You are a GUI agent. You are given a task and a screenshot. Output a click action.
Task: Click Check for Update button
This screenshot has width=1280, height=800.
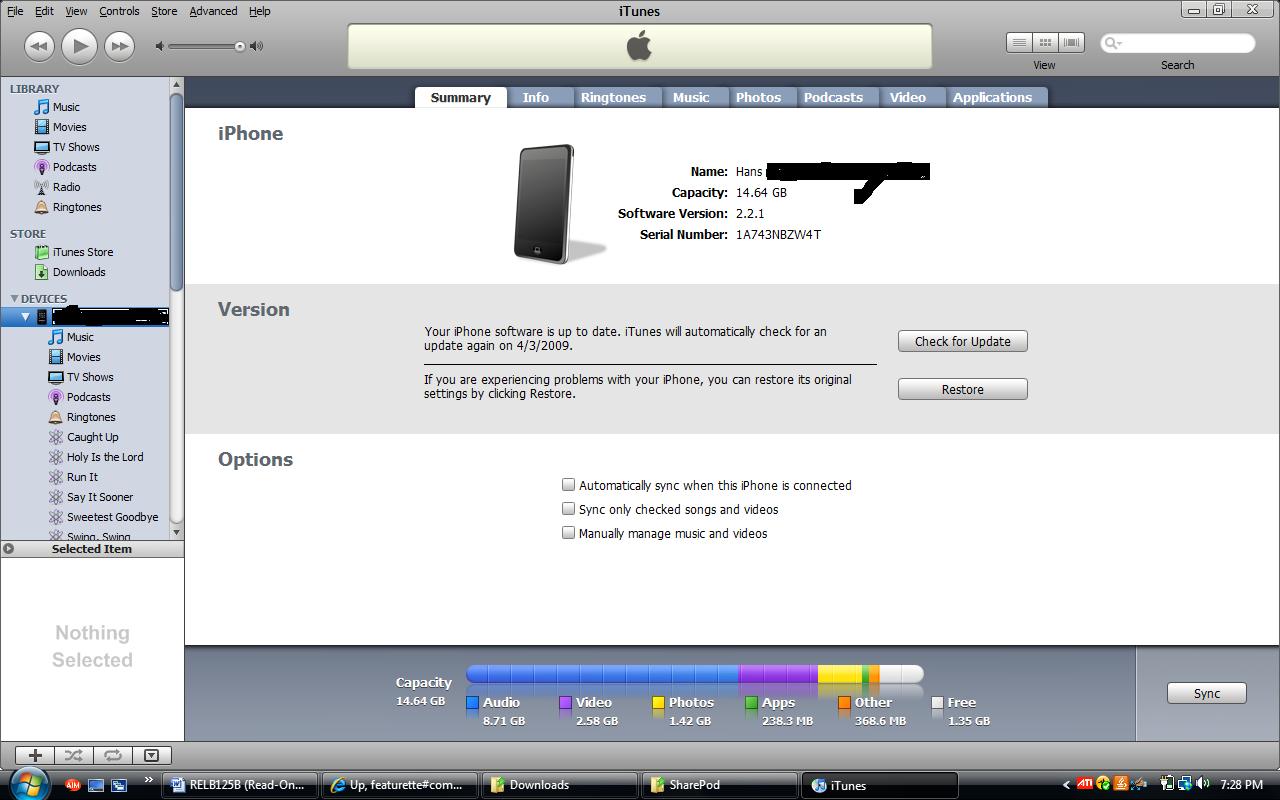(962, 341)
